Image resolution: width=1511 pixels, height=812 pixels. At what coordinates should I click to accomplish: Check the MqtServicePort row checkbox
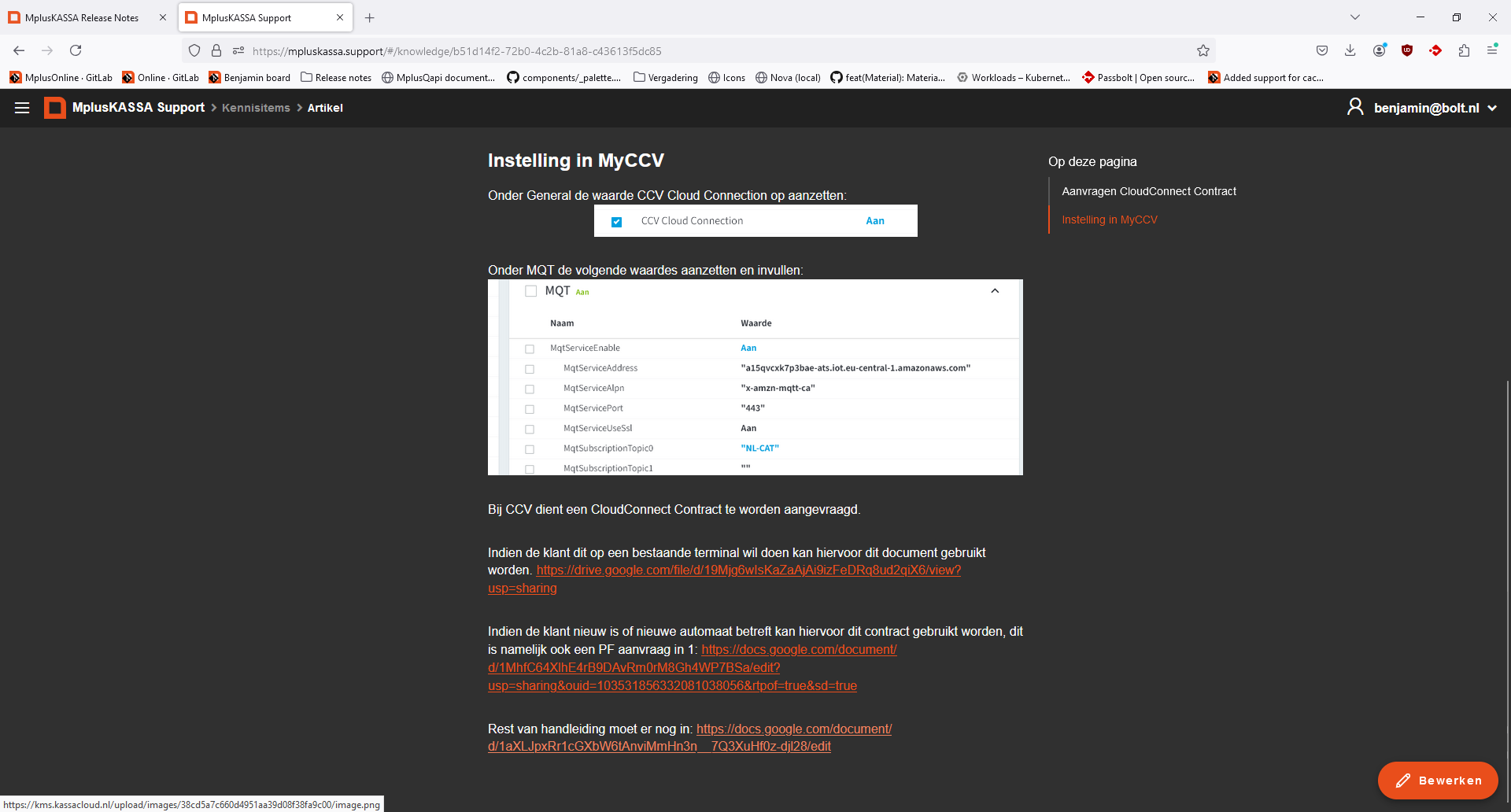point(530,409)
